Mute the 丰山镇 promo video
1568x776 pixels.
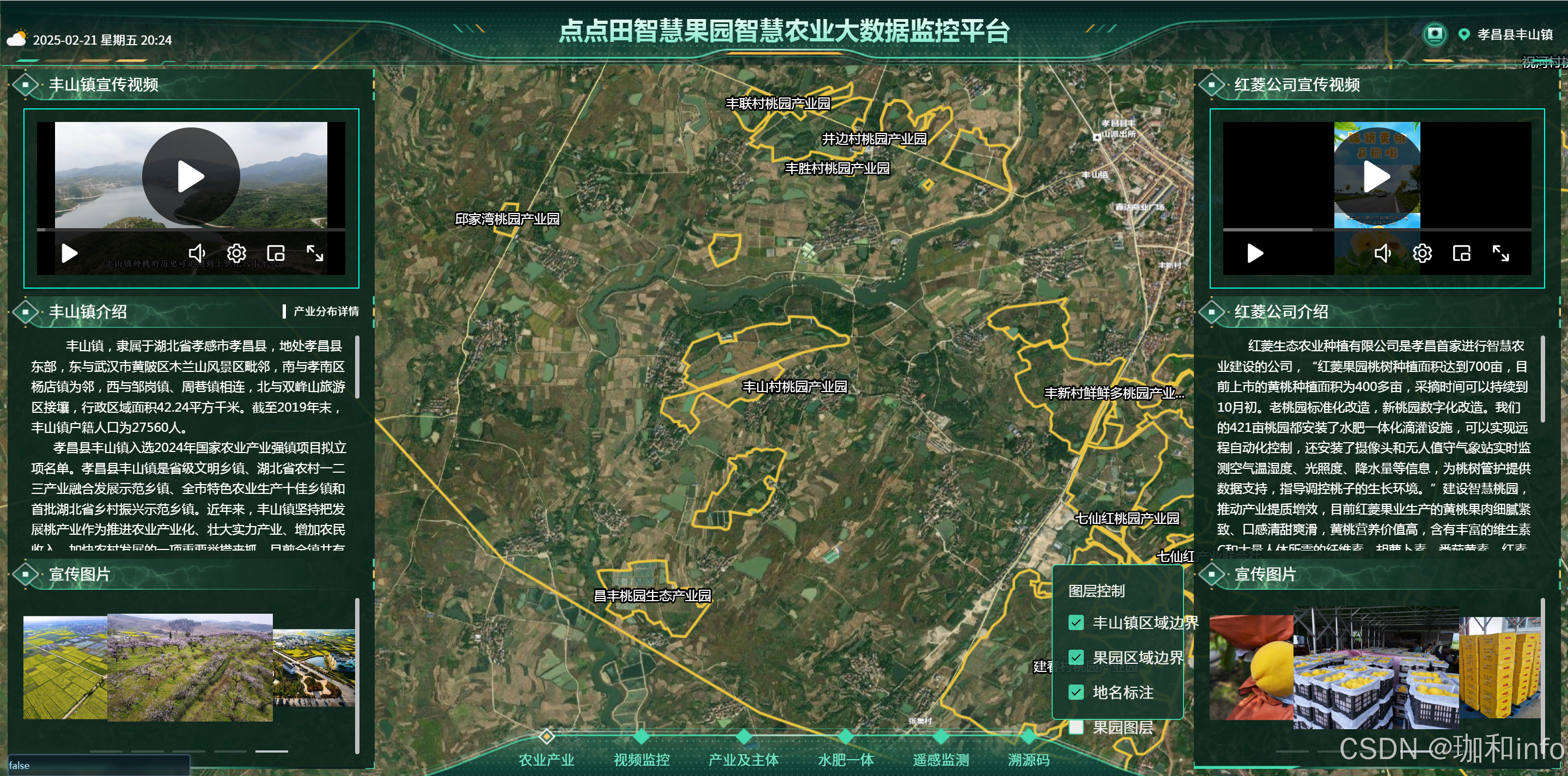click(197, 253)
